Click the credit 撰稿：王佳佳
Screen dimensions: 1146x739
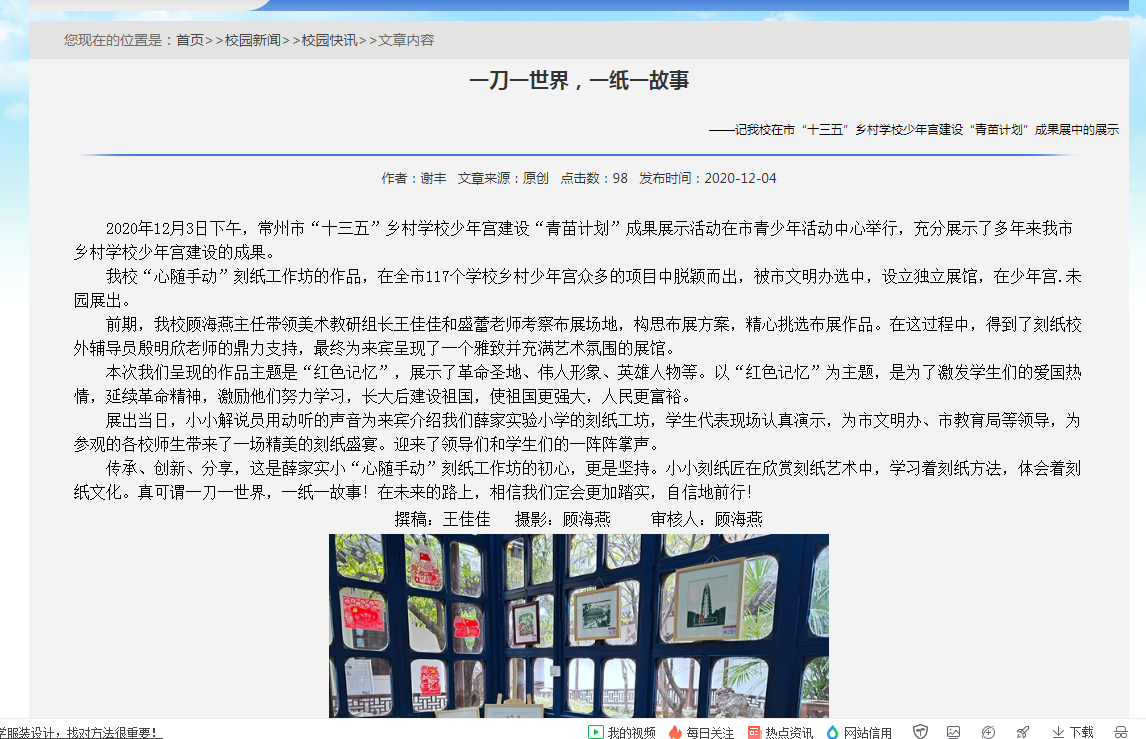point(442,519)
